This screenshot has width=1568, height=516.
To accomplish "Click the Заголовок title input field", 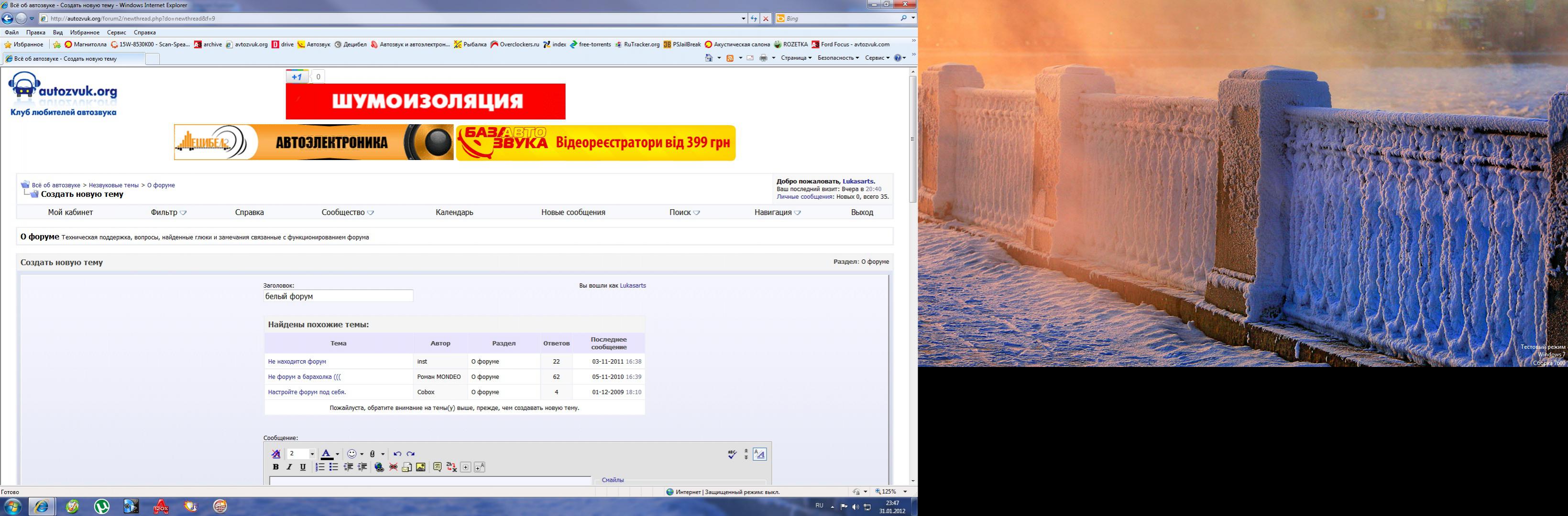I will click(x=338, y=296).
